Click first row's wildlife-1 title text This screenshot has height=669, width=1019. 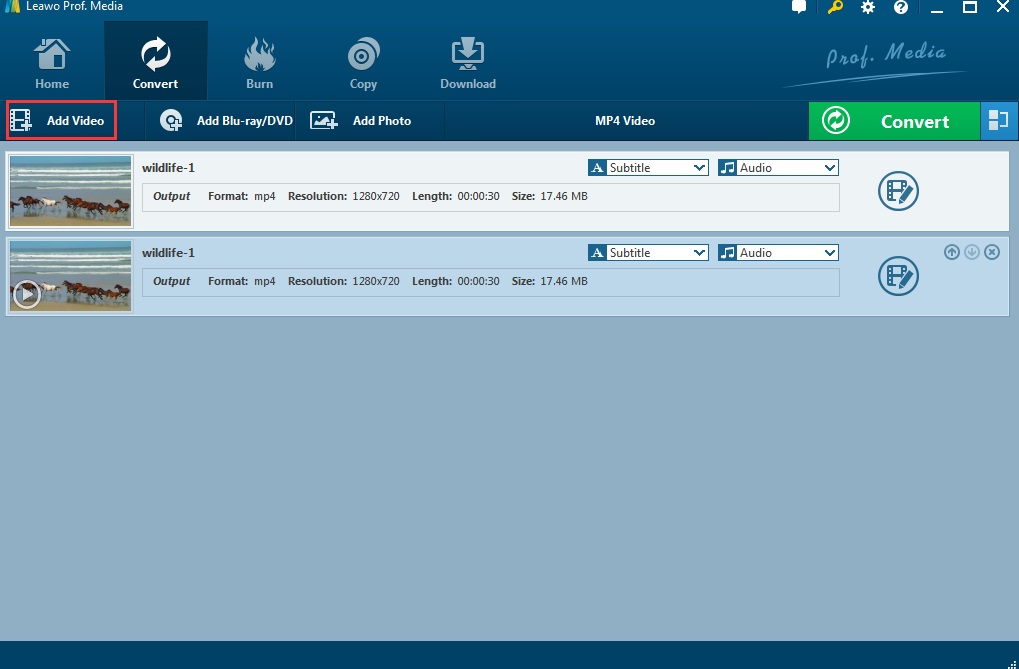tap(168, 168)
